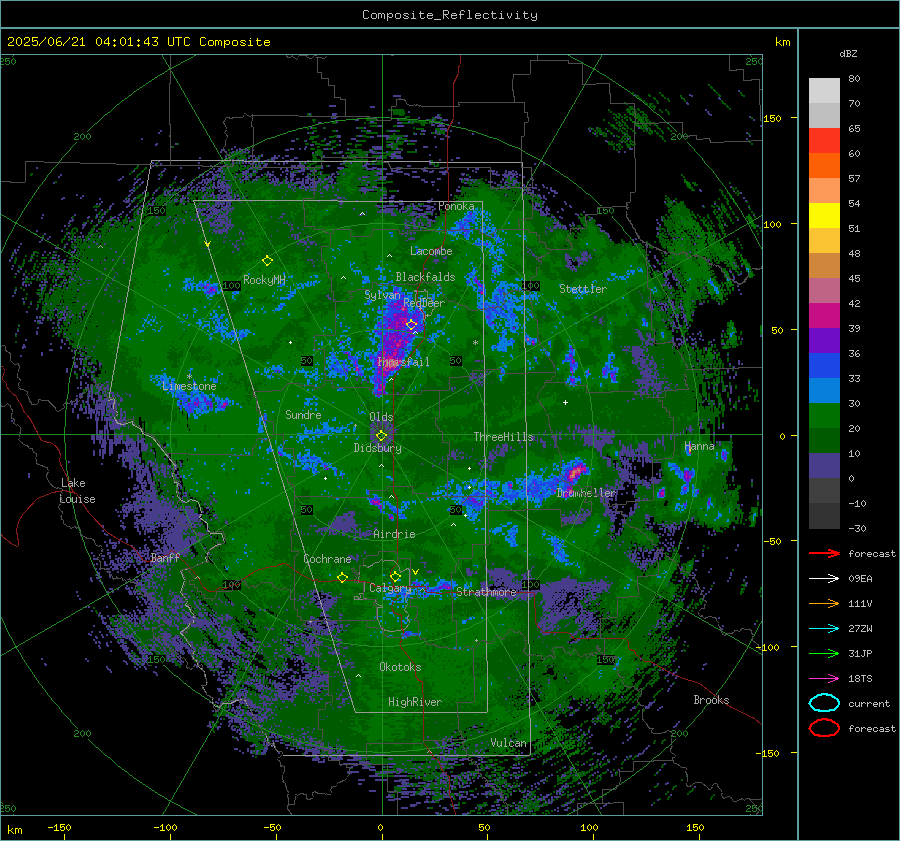
Task: Click the cyan 27ZW arrow in legend
Action: [824, 629]
